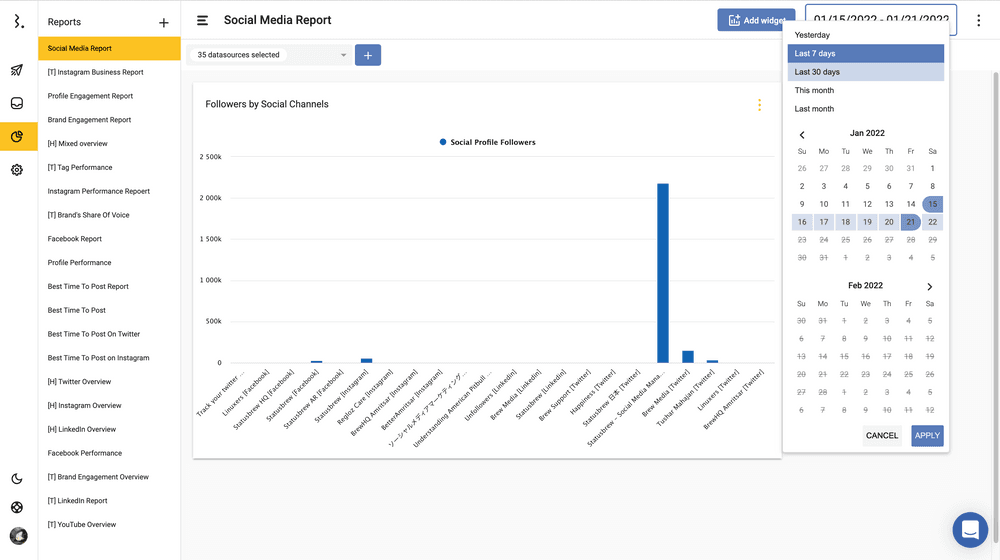Open the date range picker field
Image resolution: width=1000 pixels, height=560 pixels.
click(x=880, y=20)
